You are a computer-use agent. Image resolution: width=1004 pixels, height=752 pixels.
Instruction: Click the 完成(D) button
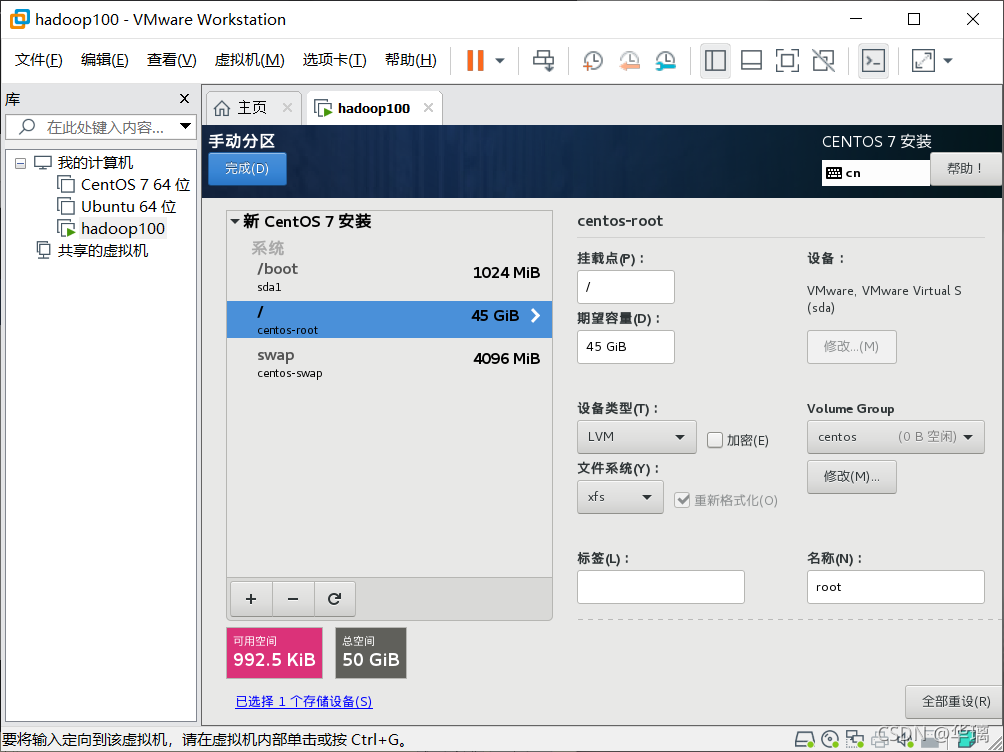(246, 168)
